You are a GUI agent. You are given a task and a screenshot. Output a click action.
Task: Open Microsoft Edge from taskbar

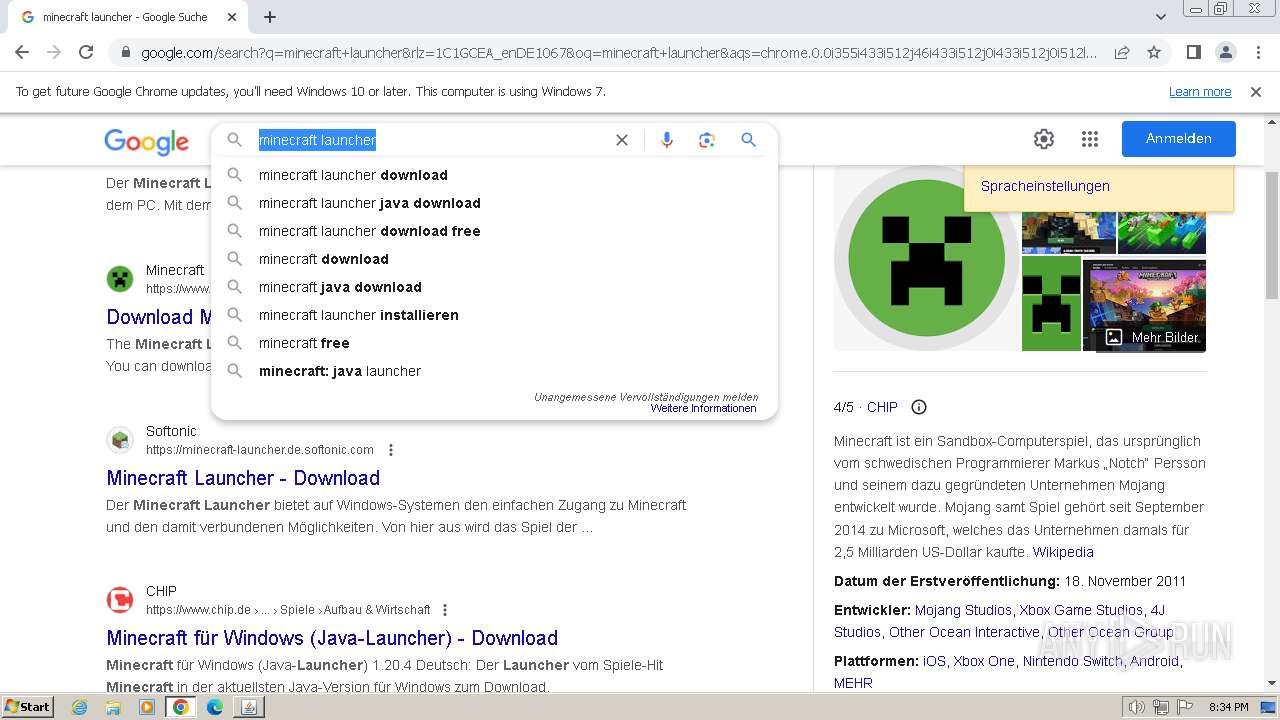pos(214,707)
